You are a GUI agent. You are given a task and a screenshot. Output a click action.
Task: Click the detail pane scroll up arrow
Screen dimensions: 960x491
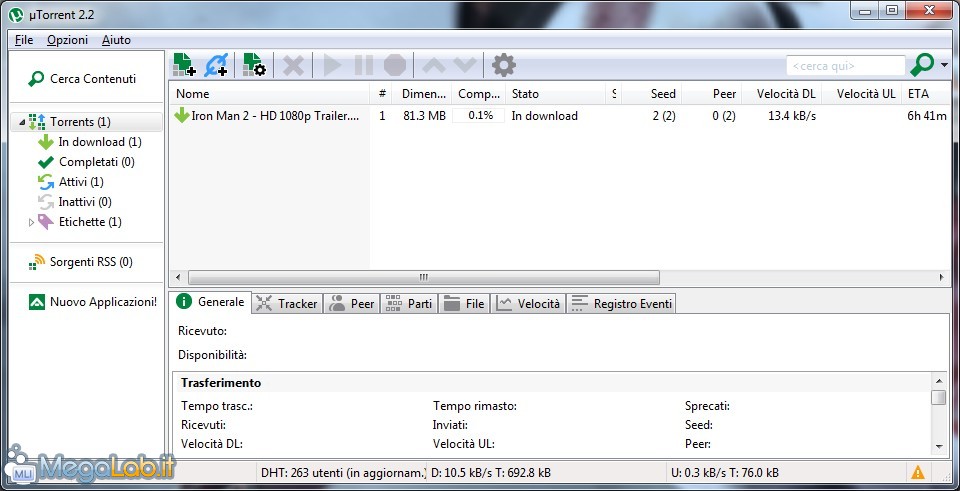(x=938, y=380)
